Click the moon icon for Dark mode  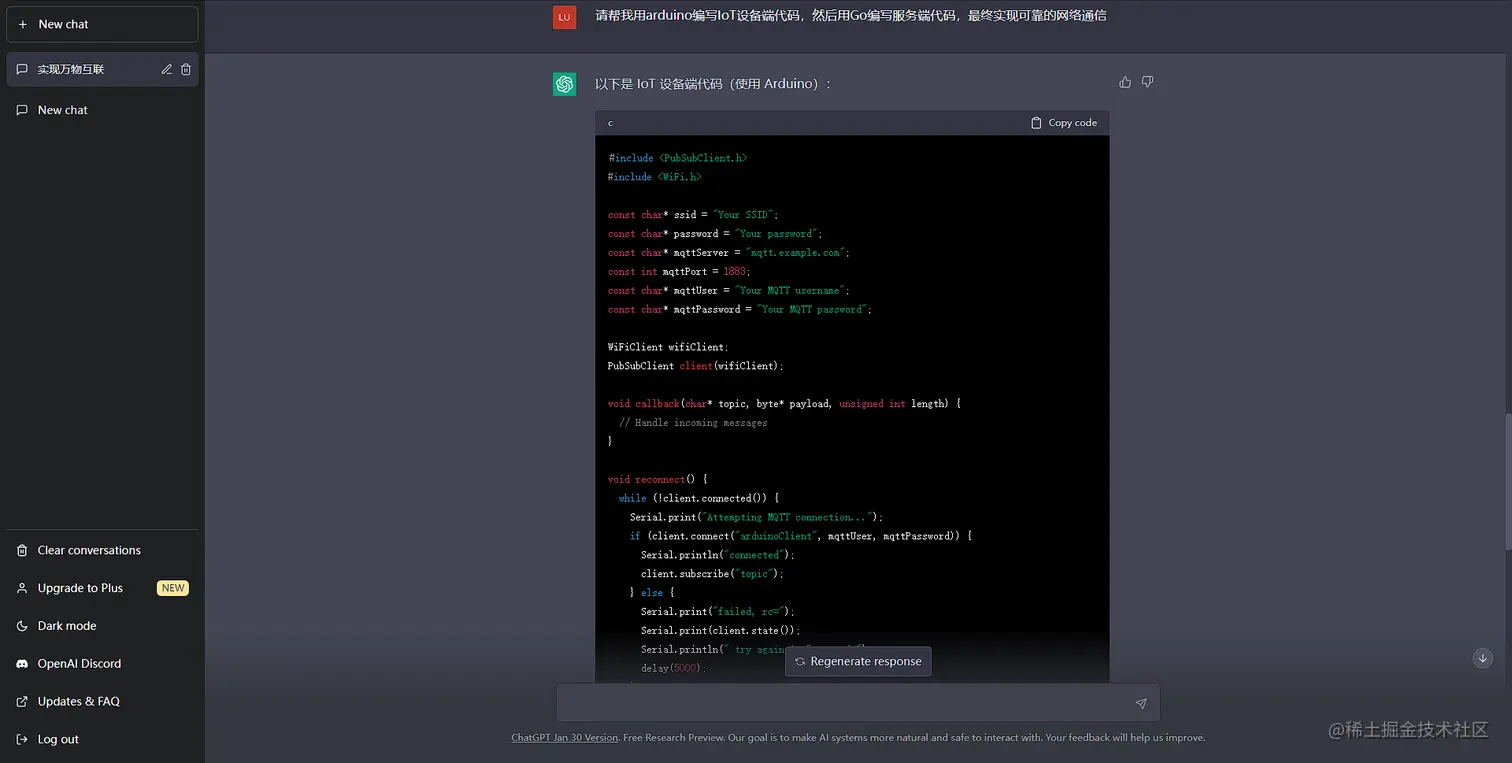(22, 626)
